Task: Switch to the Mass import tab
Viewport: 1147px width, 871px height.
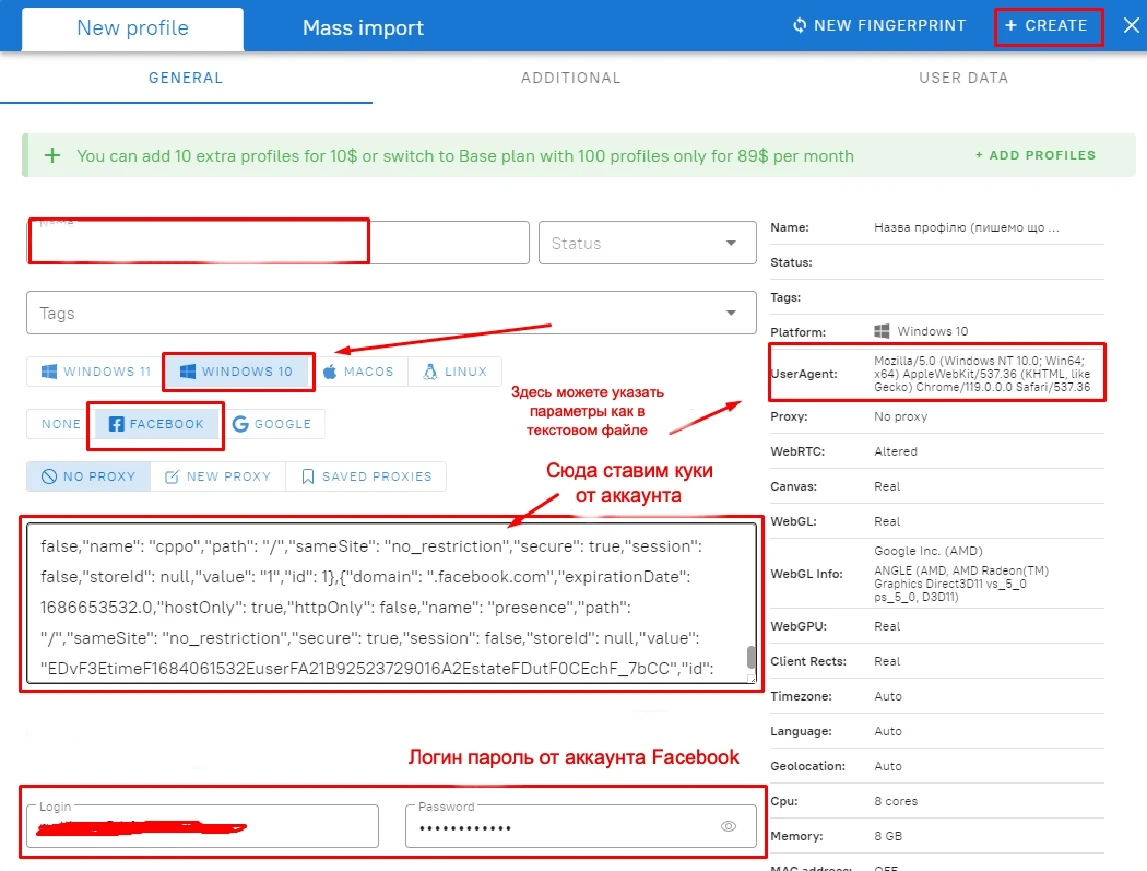Action: [x=363, y=28]
